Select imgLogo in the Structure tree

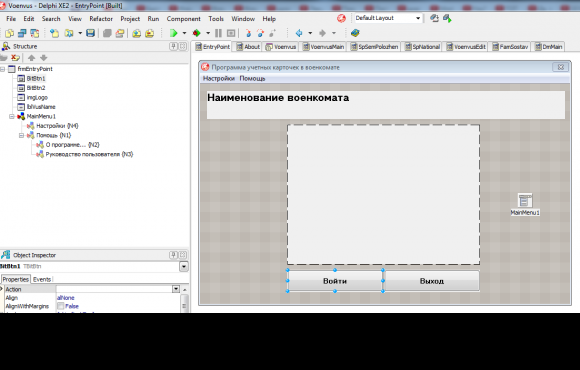tap(37, 98)
